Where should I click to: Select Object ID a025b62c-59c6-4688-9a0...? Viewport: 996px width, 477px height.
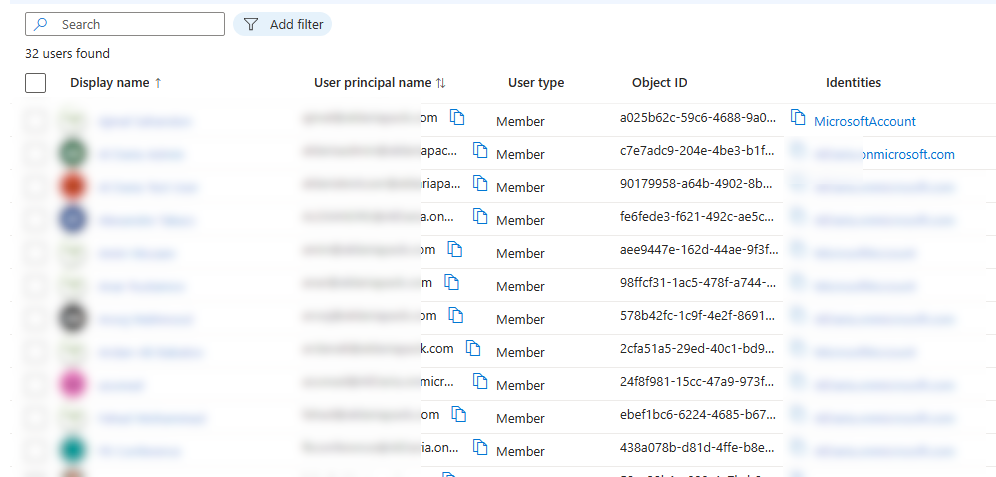(x=698, y=118)
